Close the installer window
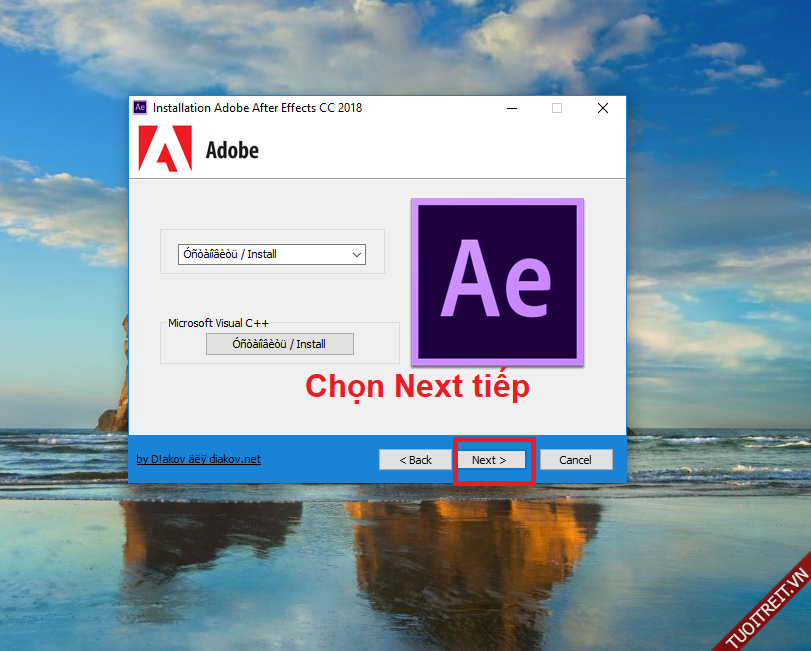 click(x=603, y=108)
